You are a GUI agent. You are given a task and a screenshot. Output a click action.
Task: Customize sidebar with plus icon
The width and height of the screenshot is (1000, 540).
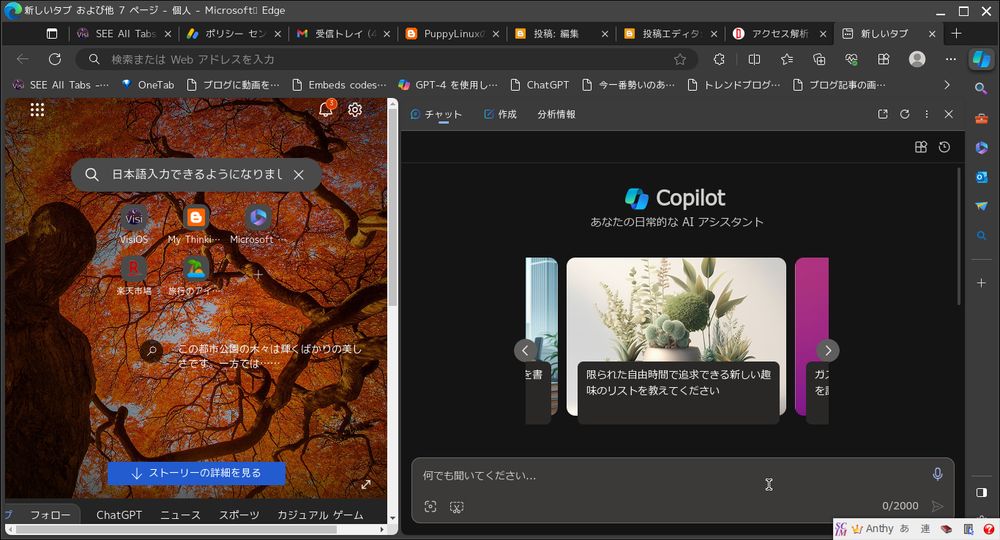coord(981,282)
